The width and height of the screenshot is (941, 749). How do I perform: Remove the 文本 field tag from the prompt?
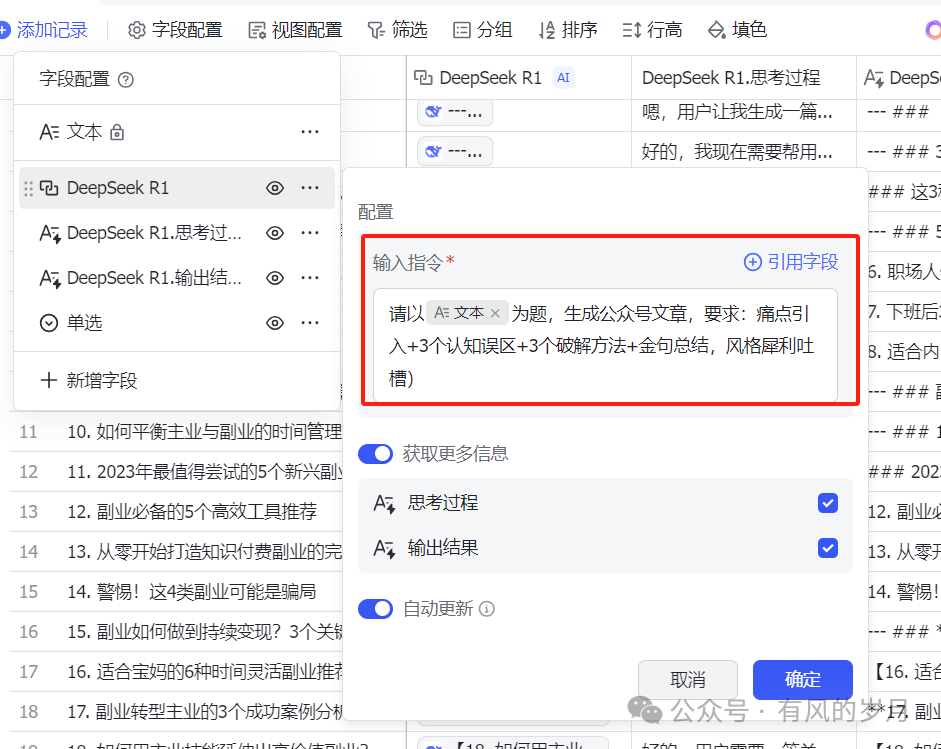pos(495,313)
